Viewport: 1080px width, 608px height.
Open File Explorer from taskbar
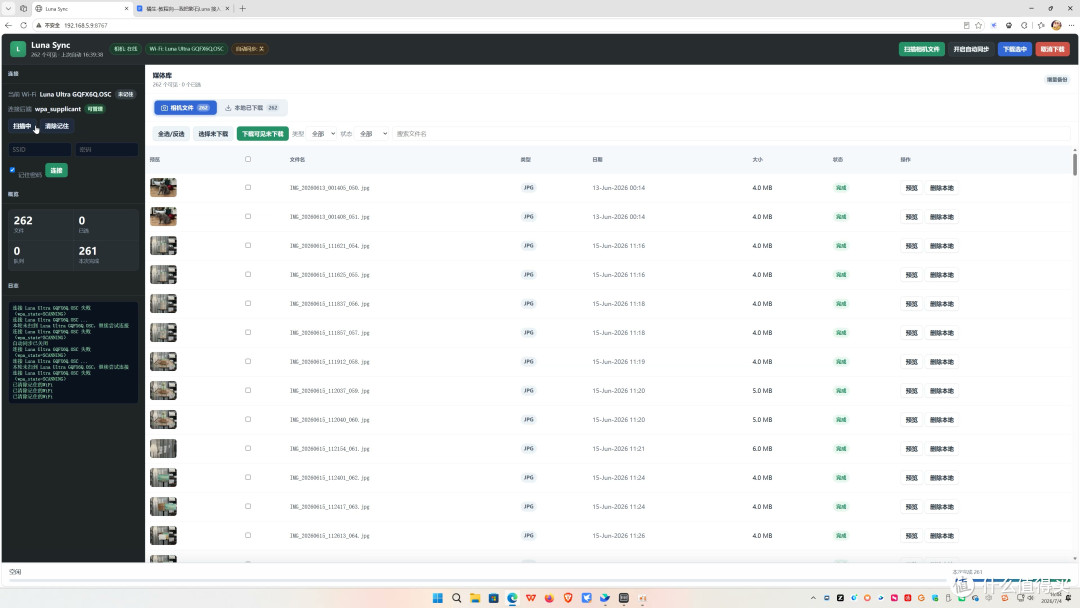tap(475, 598)
